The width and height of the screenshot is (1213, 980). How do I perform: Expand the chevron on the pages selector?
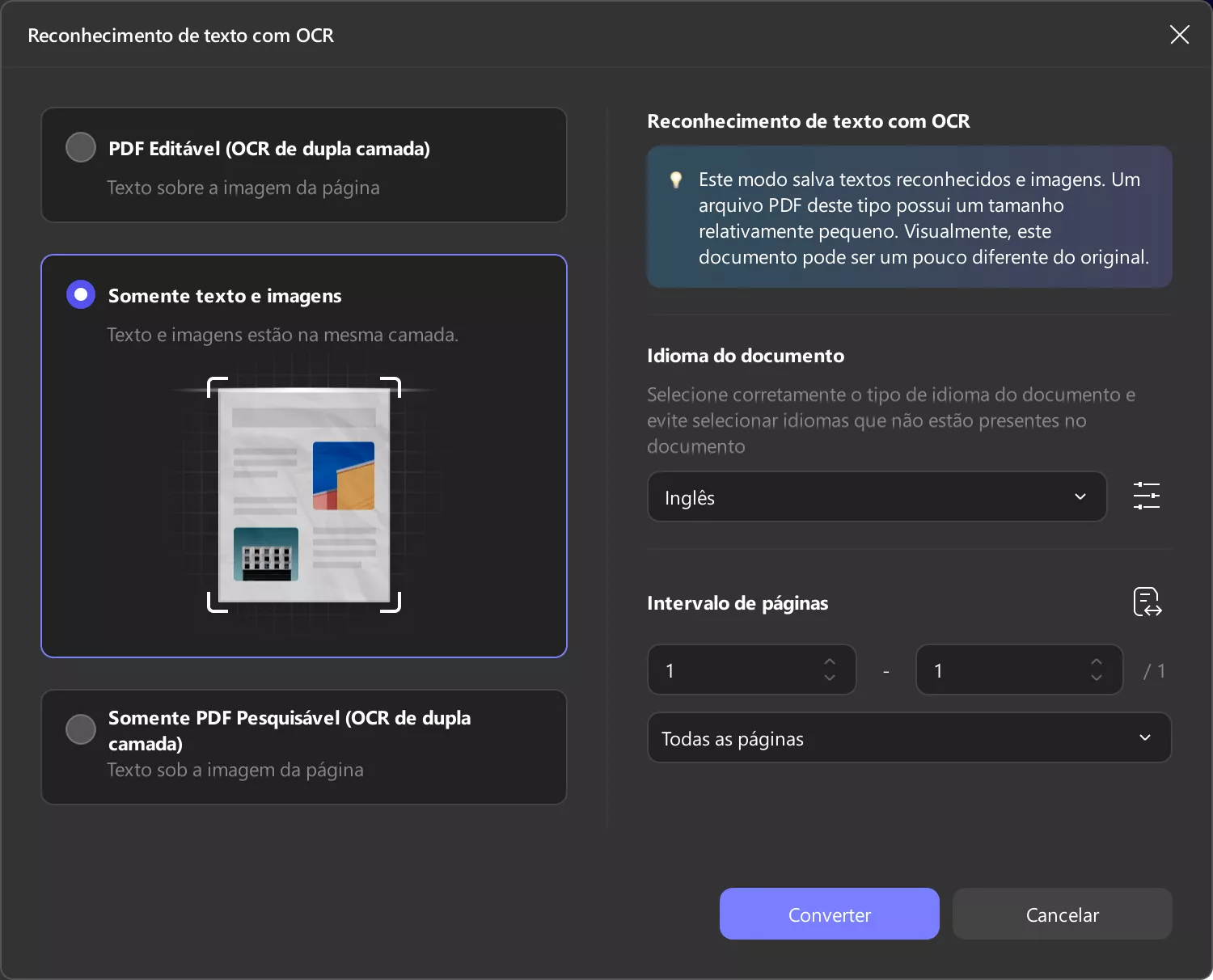tap(1145, 737)
